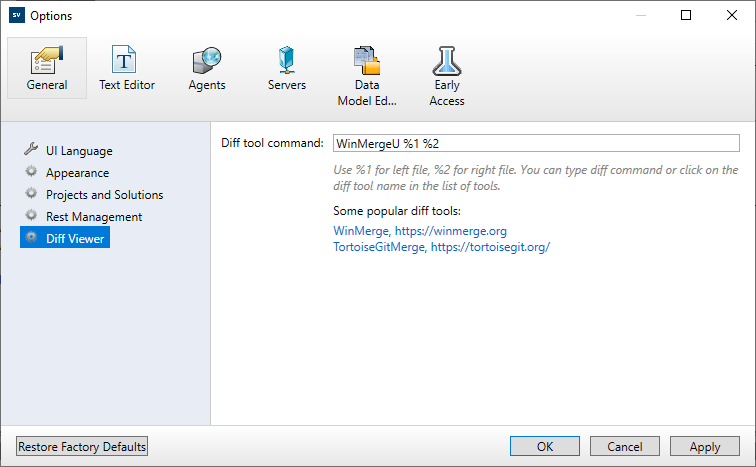Select the Diff Viewer page
The image size is (756, 467).
click(75, 239)
